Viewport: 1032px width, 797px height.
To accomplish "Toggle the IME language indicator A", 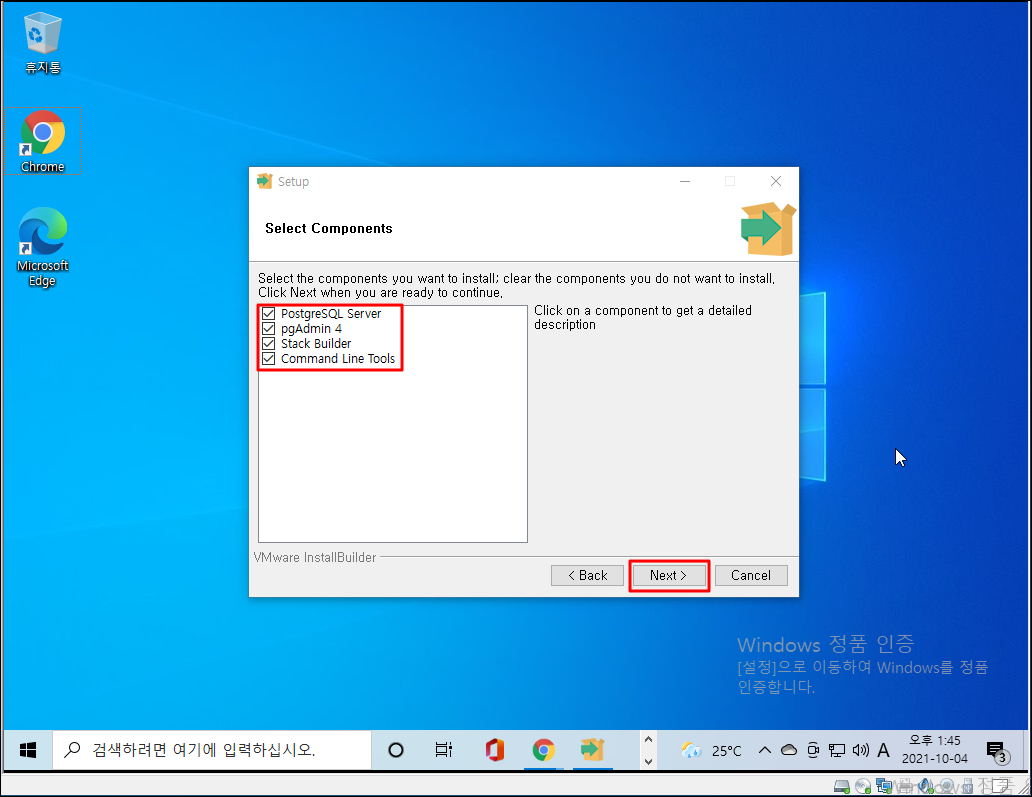I will click(x=883, y=750).
